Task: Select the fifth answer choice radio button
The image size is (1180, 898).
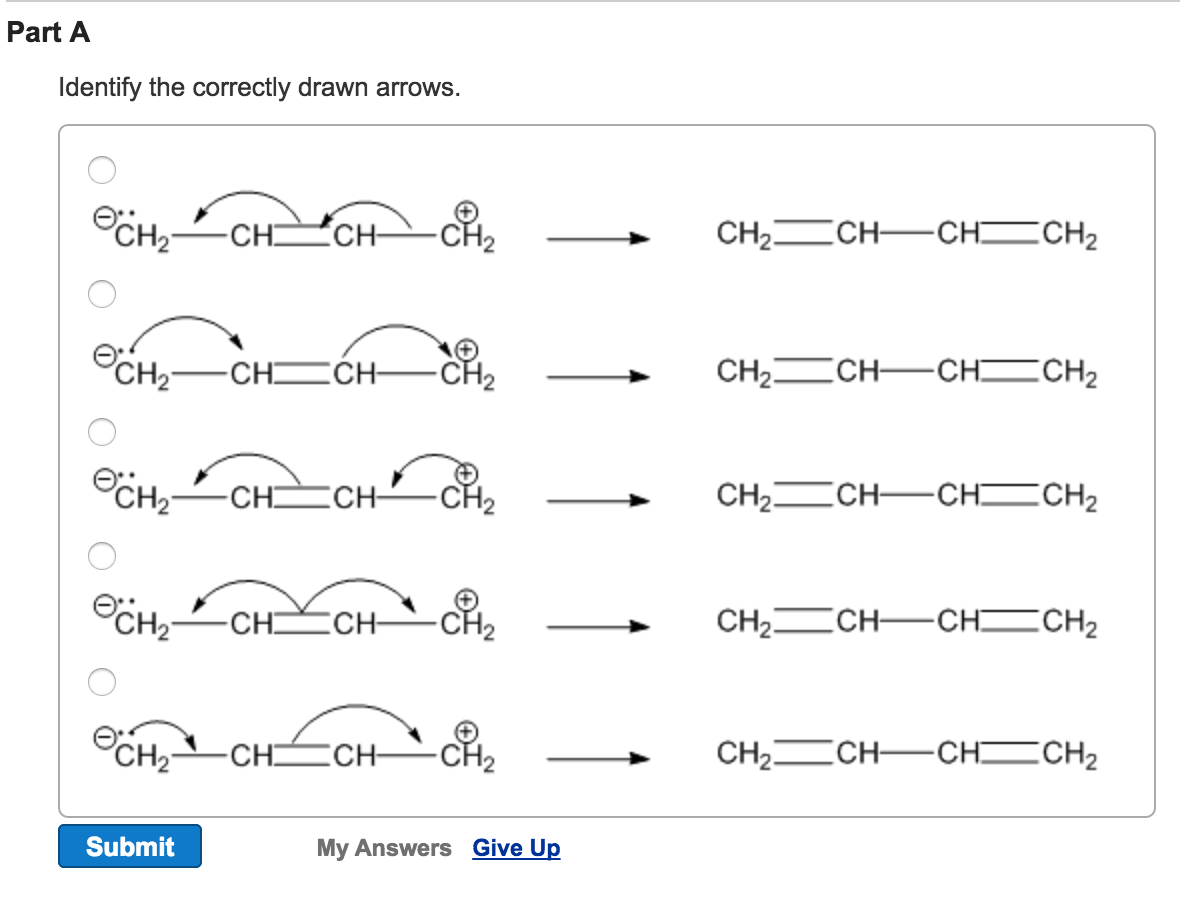Action: click(101, 682)
